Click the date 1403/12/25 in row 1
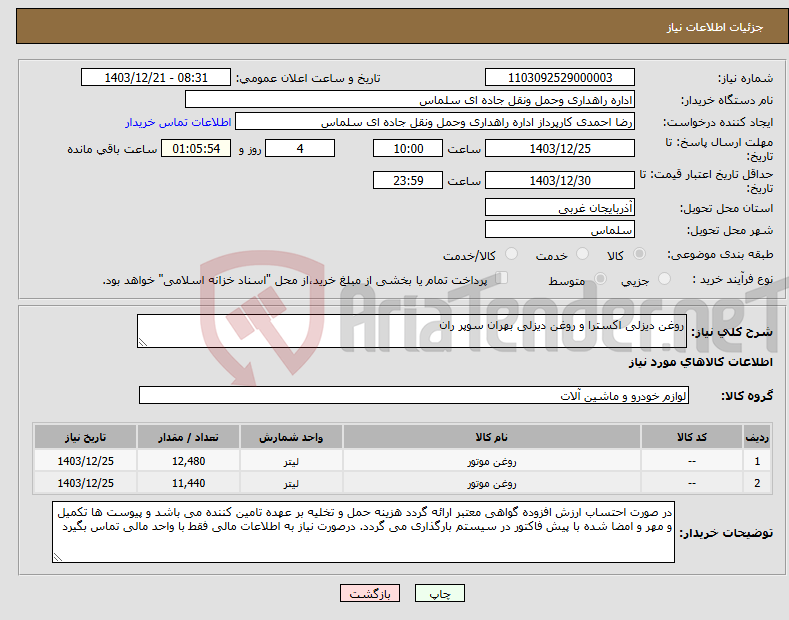 click(86, 461)
